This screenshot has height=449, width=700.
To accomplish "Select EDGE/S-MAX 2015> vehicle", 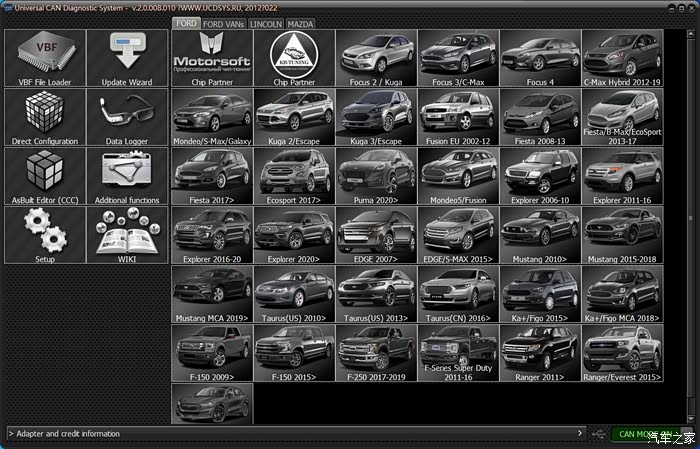I will [458, 235].
